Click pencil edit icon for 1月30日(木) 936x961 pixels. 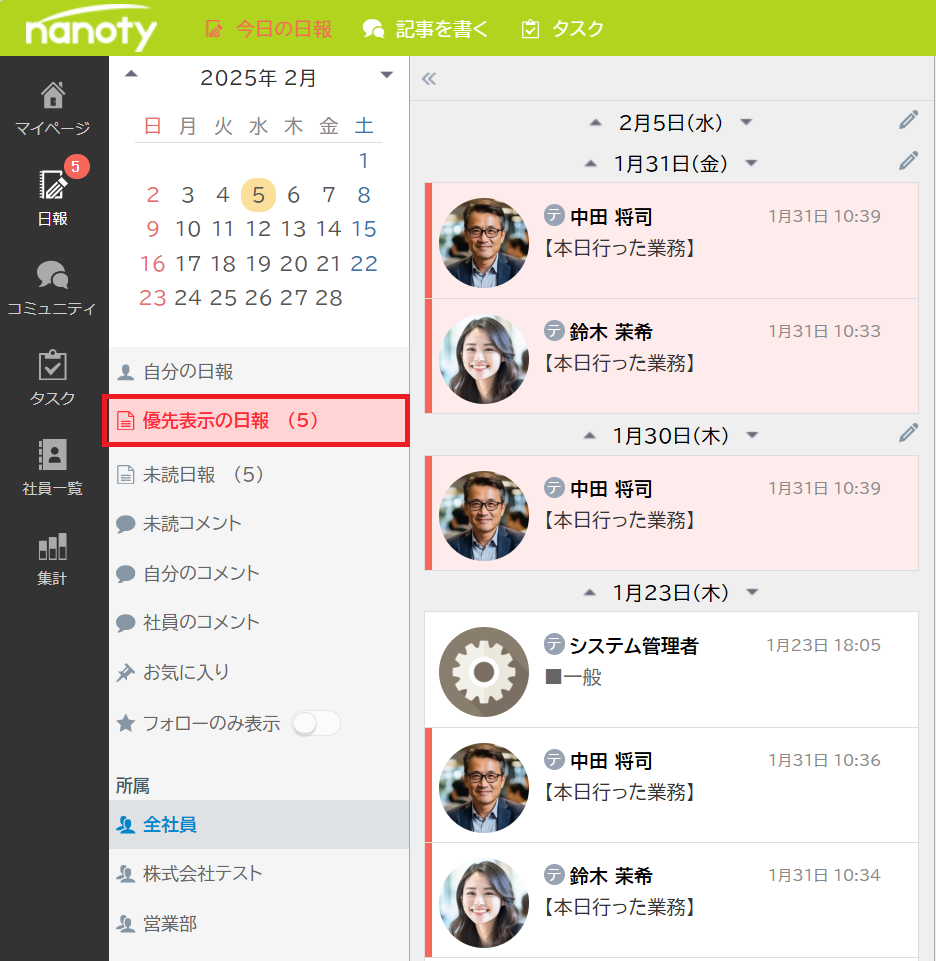point(908,433)
